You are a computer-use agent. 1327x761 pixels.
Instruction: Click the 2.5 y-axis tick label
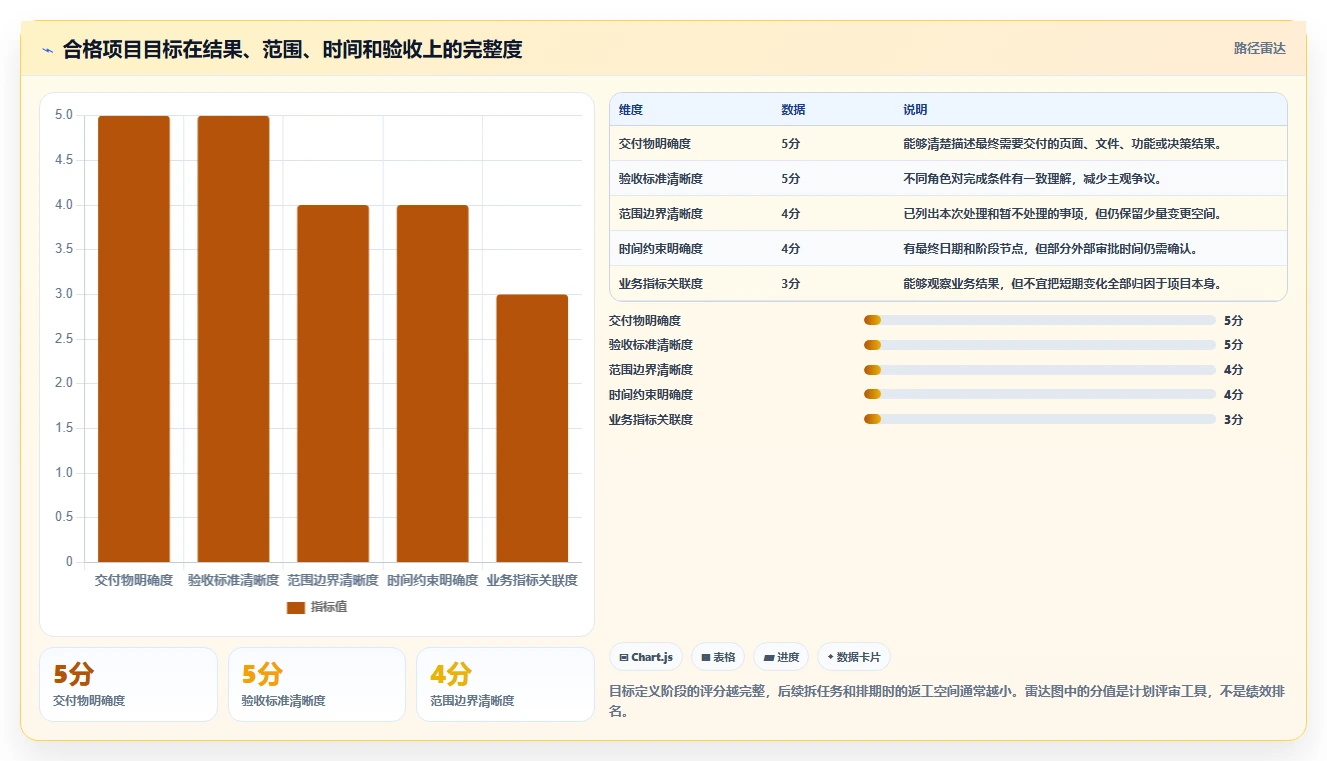tap(64, 339)
